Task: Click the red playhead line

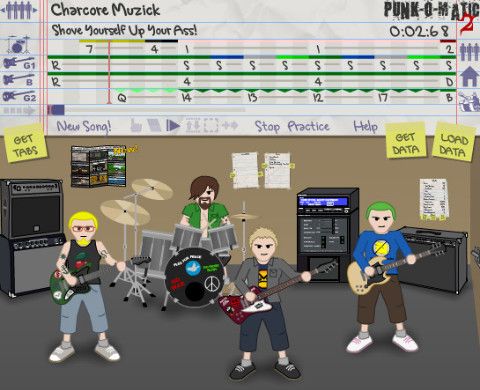Action: [109, 72]
